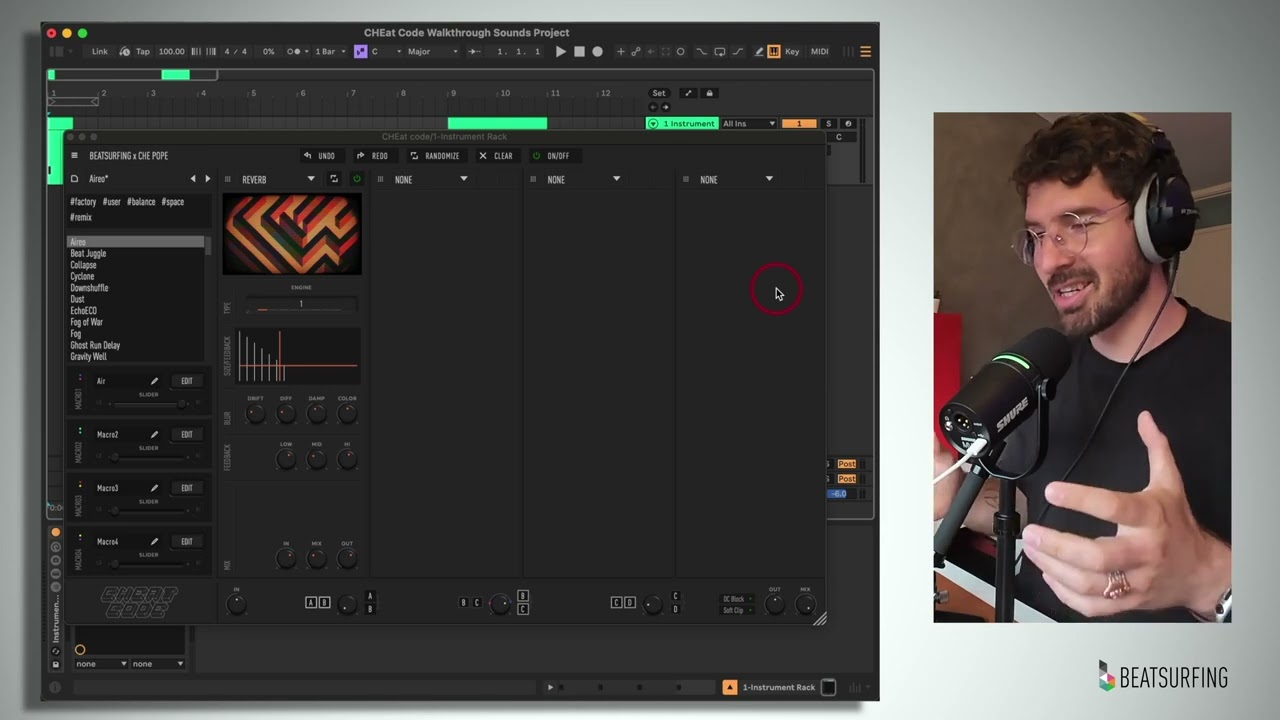Adjust the Engine type slider
This screenshot has height=720, width=1280.
[x=301, y=306]
